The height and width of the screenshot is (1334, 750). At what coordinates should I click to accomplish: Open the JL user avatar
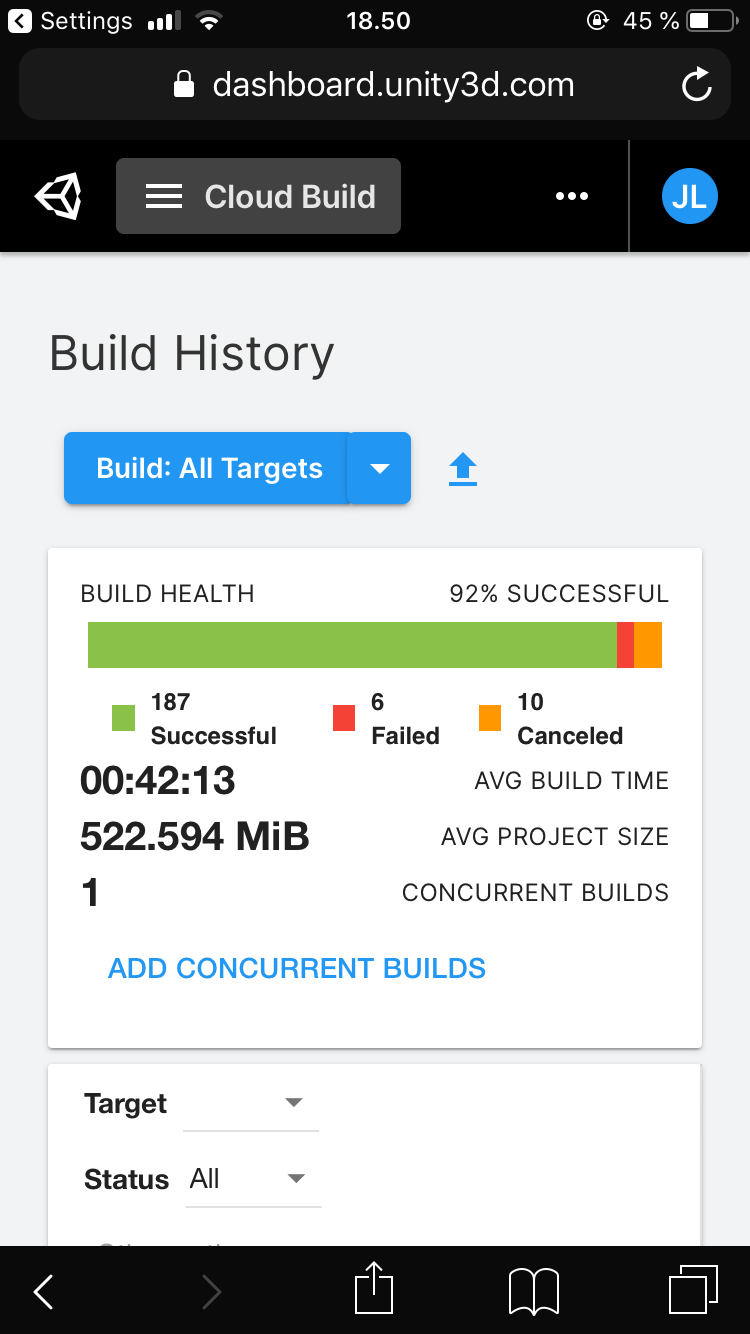click(690, 196)
